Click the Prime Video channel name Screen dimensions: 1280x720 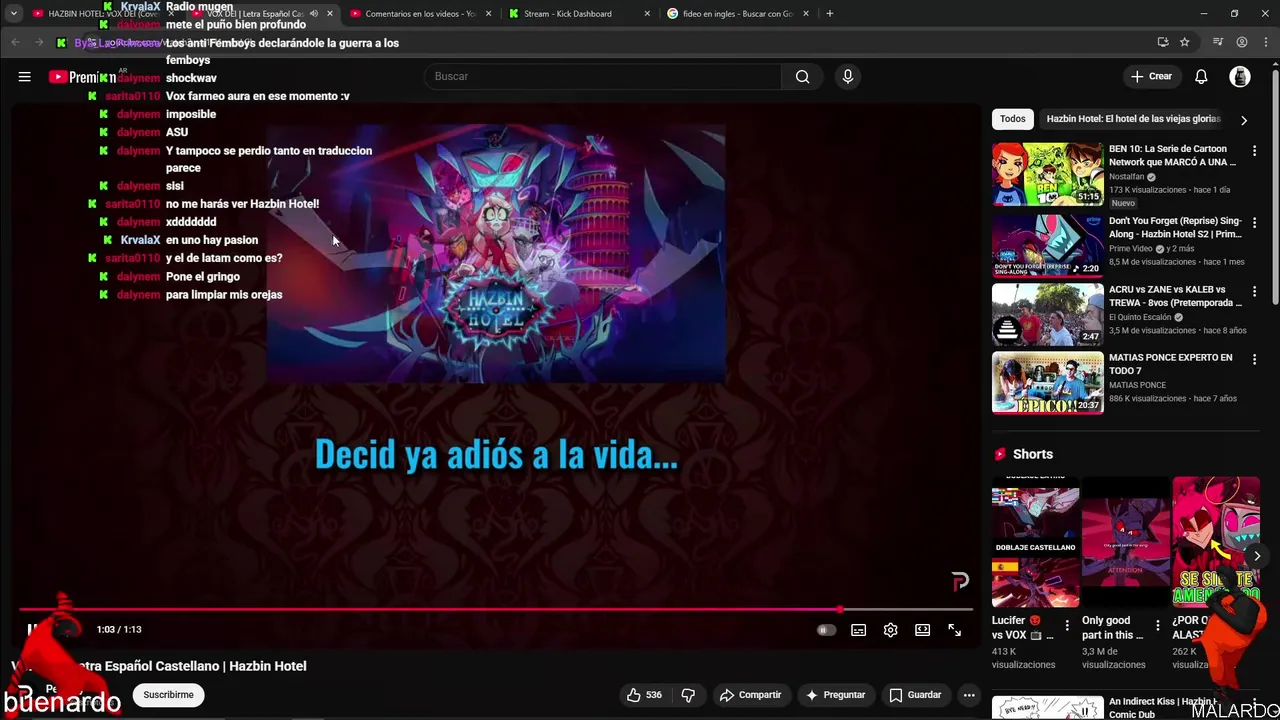point(1132,249)
